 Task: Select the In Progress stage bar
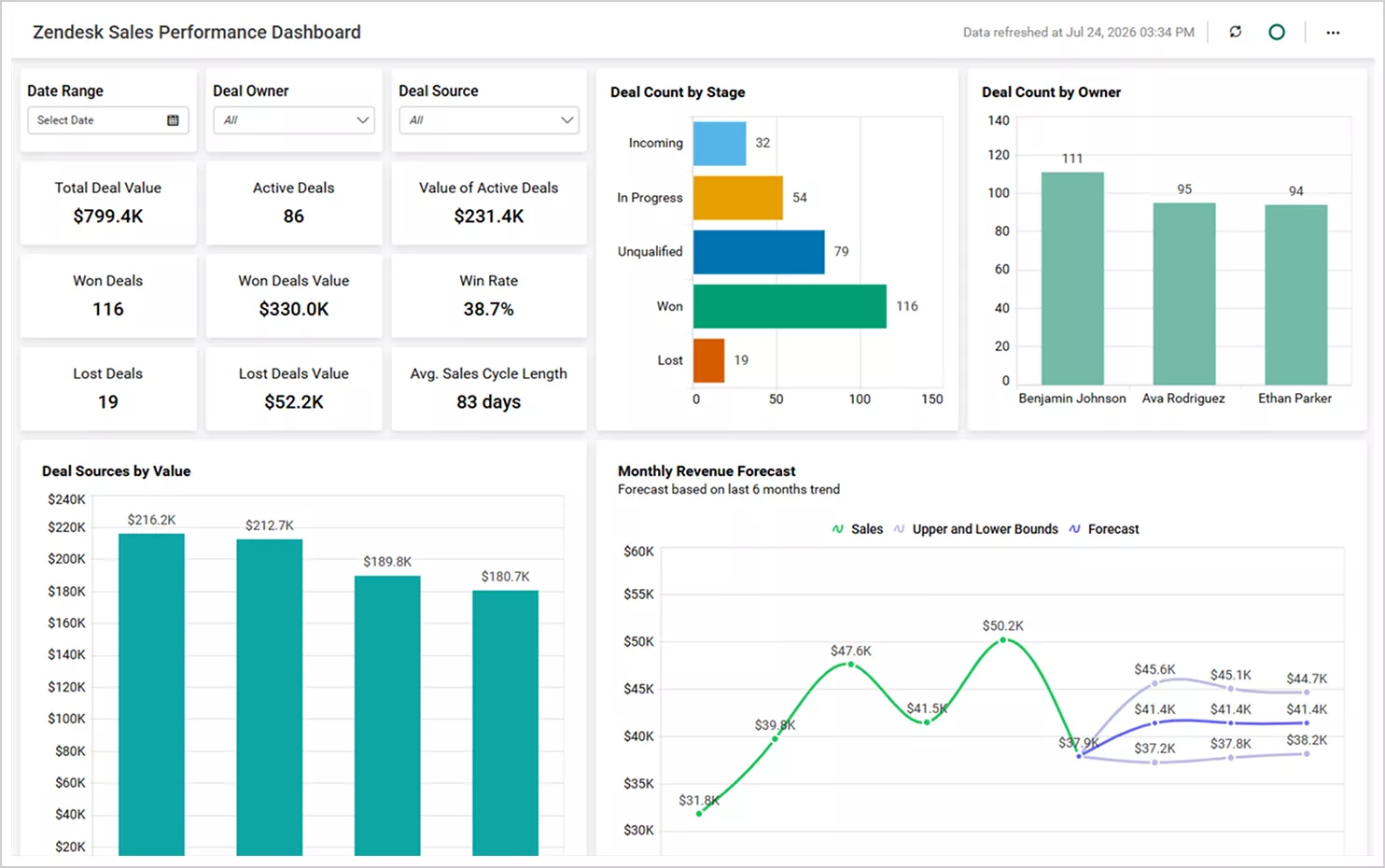738,198
